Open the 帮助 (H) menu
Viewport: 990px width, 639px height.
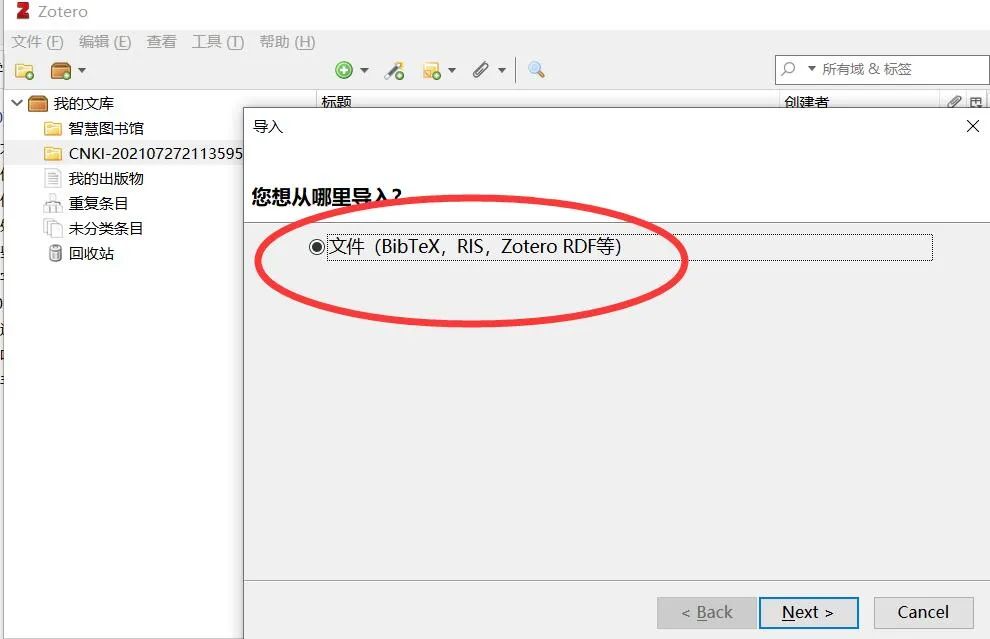click(287, 42)
